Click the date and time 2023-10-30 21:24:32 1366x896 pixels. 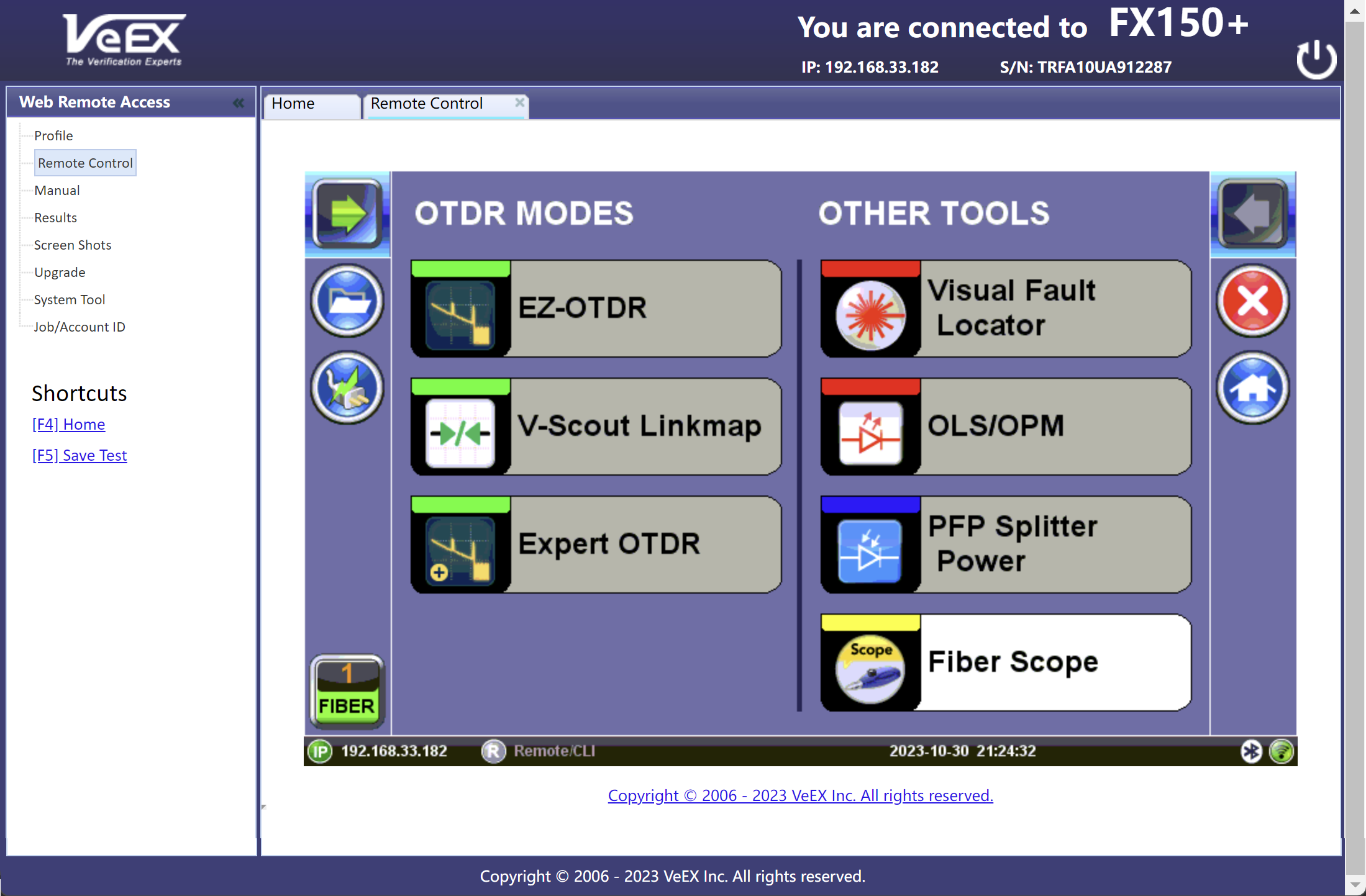pos(962,751)
